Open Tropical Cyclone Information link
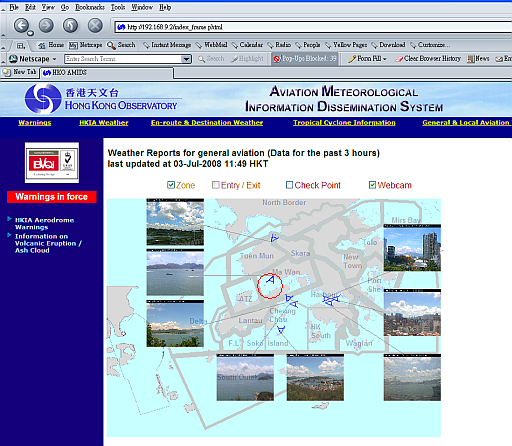The image size is (512, 446). click(x=344, y=123)
